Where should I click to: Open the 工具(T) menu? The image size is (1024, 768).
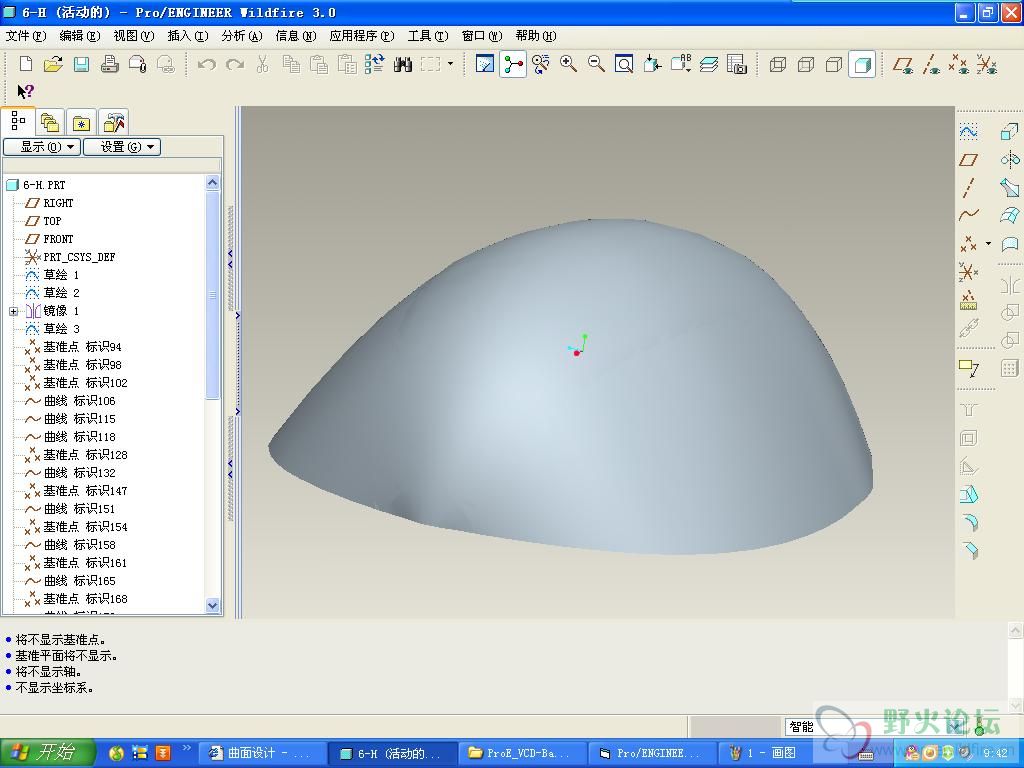click(428, 36)
